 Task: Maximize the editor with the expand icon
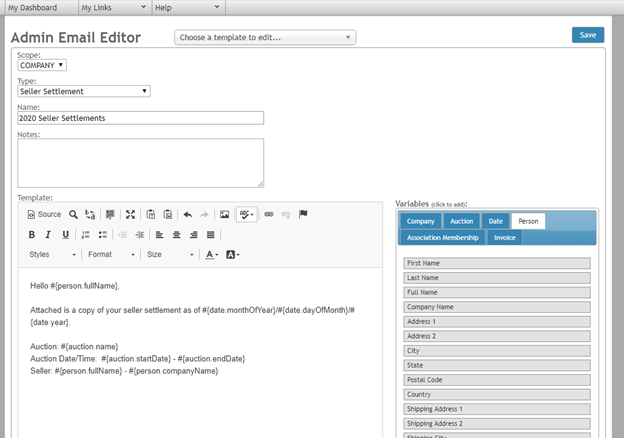point(131,214)
